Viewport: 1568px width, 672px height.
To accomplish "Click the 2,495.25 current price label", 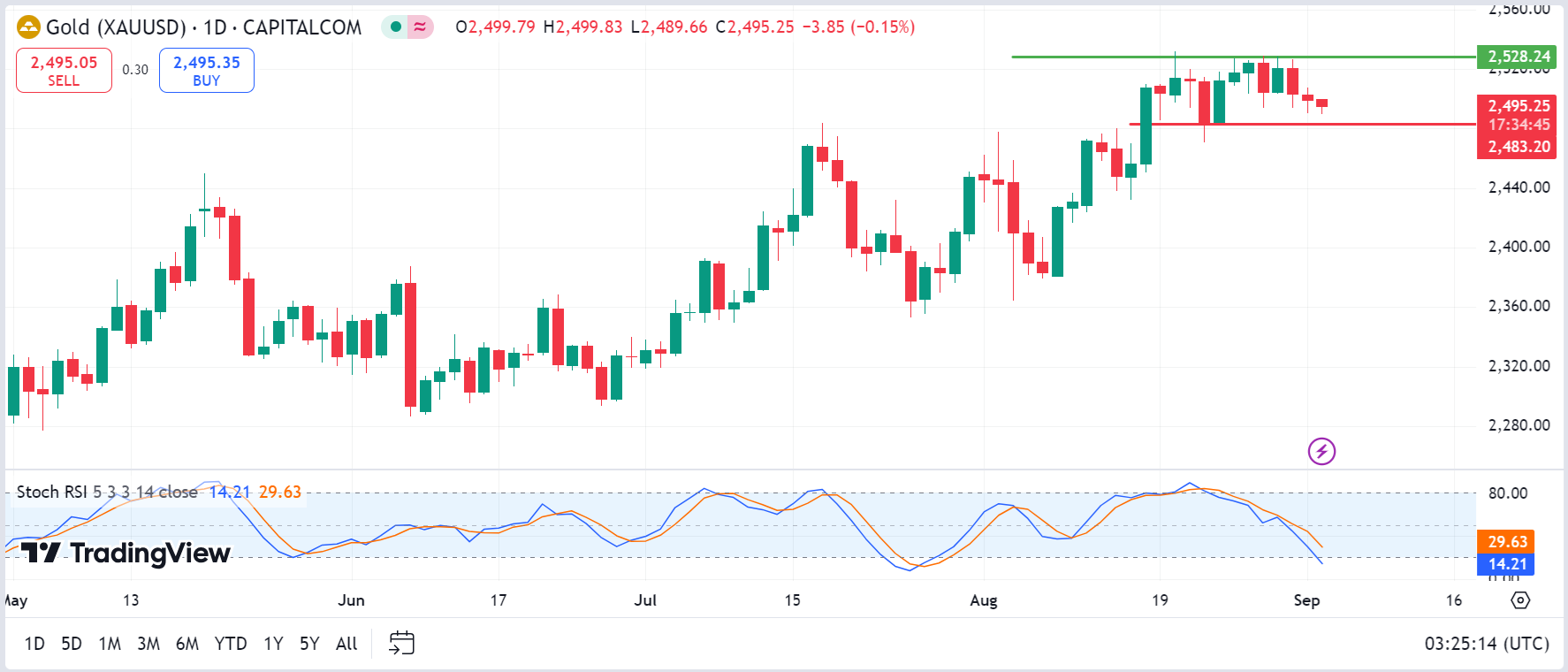I will [1517, 105].
